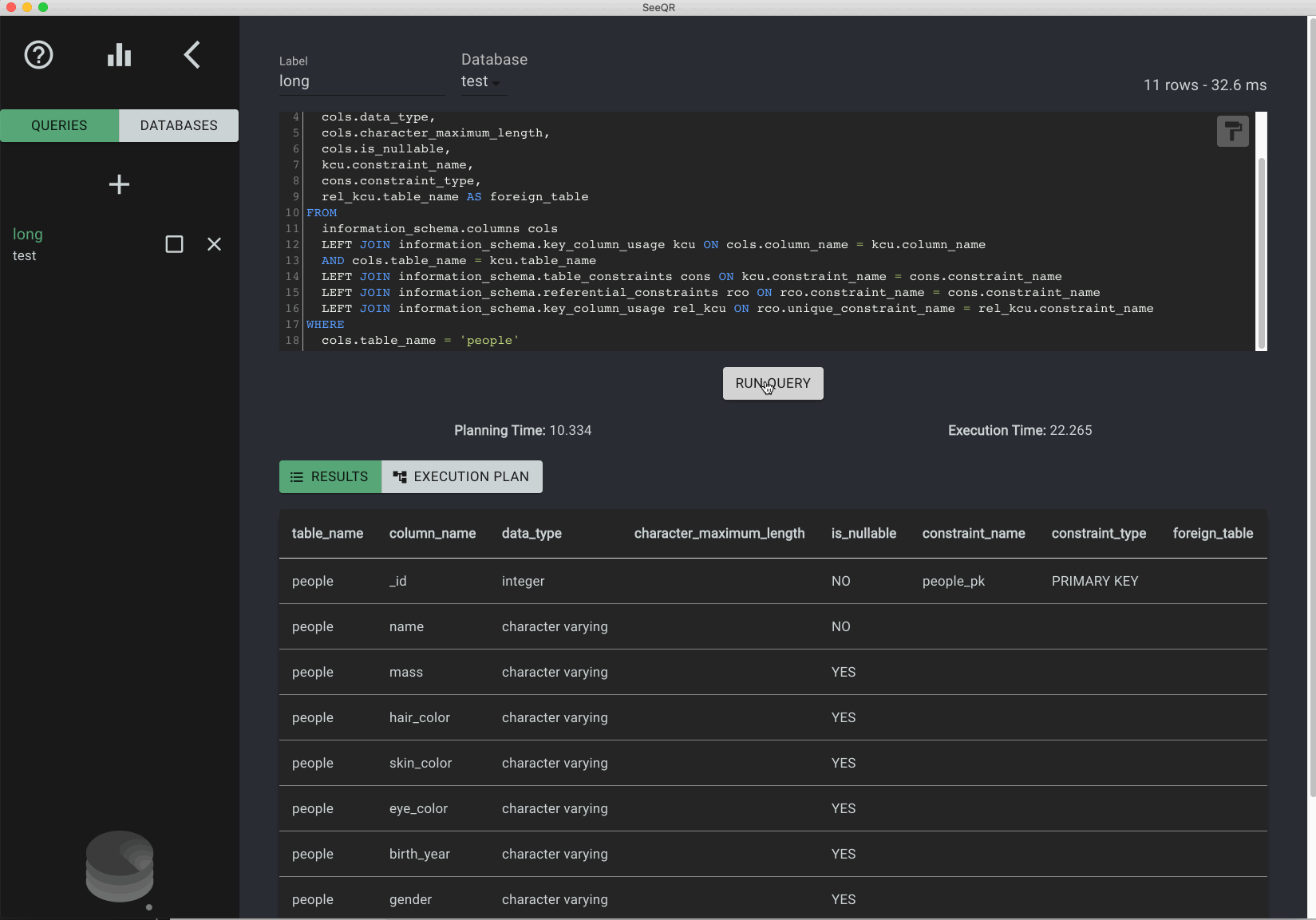Click the _id column cell

coord(398,581)
